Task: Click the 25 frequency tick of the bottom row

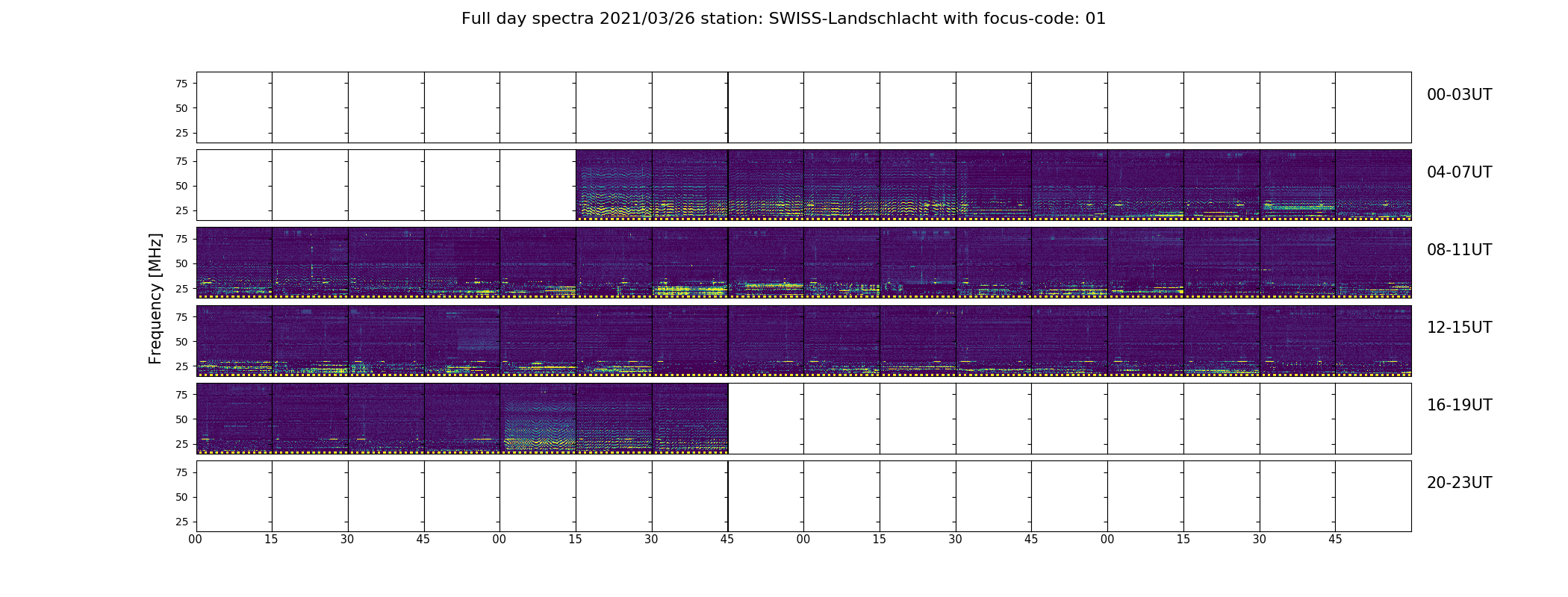Action: pyautogui.click(x=181, y=522)
